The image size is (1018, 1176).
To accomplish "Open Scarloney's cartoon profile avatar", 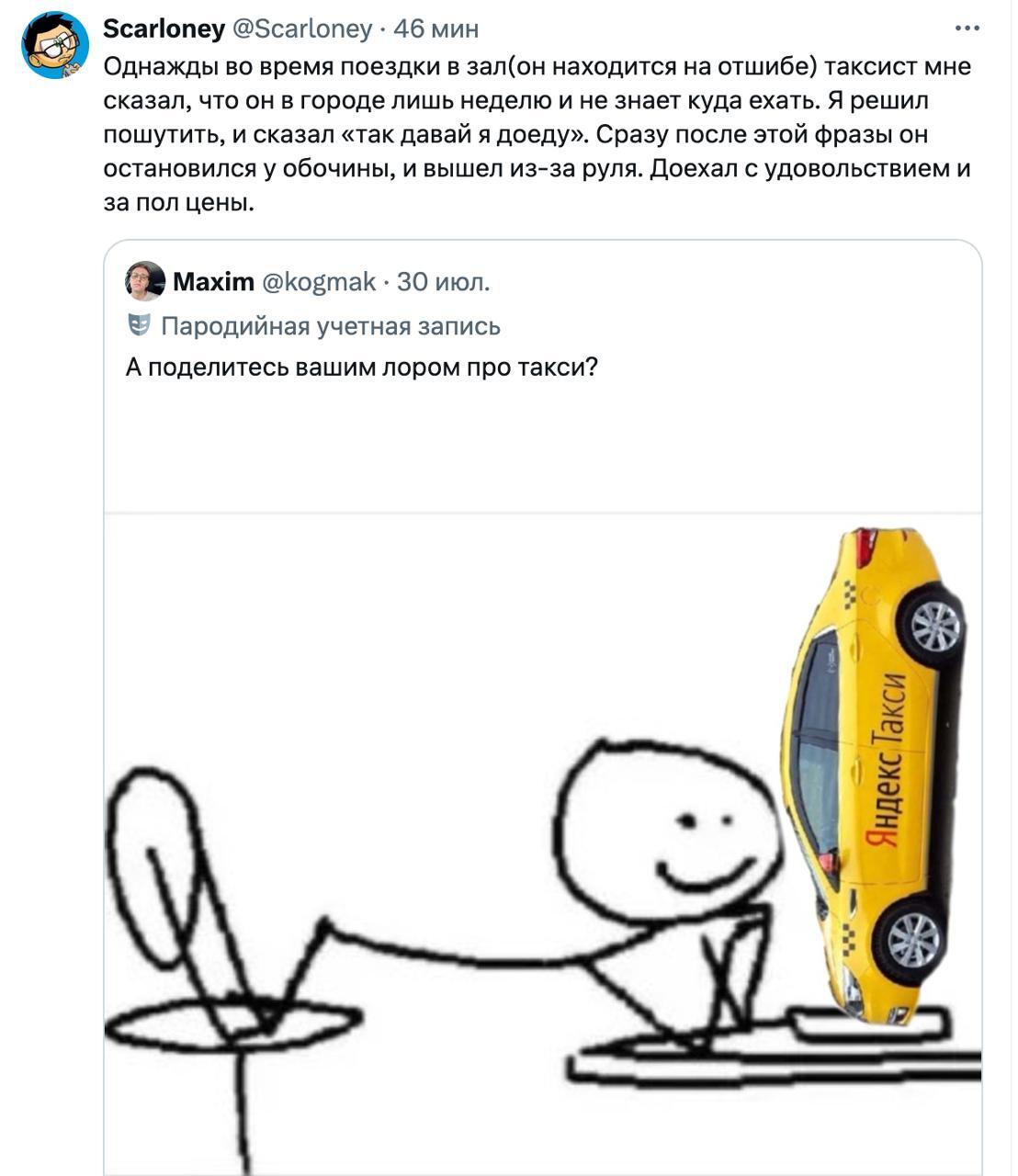I will click(55, 46).
